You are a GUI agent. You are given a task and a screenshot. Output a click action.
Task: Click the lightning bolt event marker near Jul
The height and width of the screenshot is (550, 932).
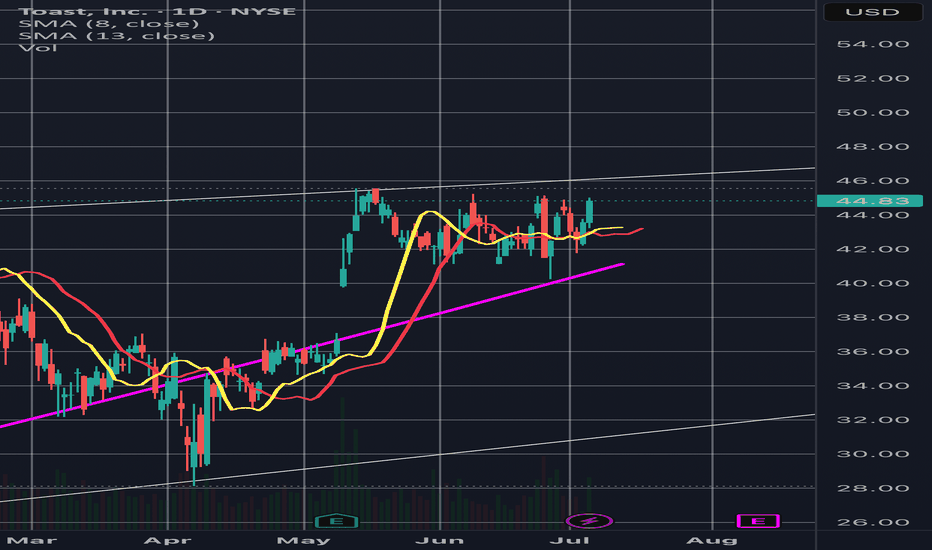tap(589, 521)
